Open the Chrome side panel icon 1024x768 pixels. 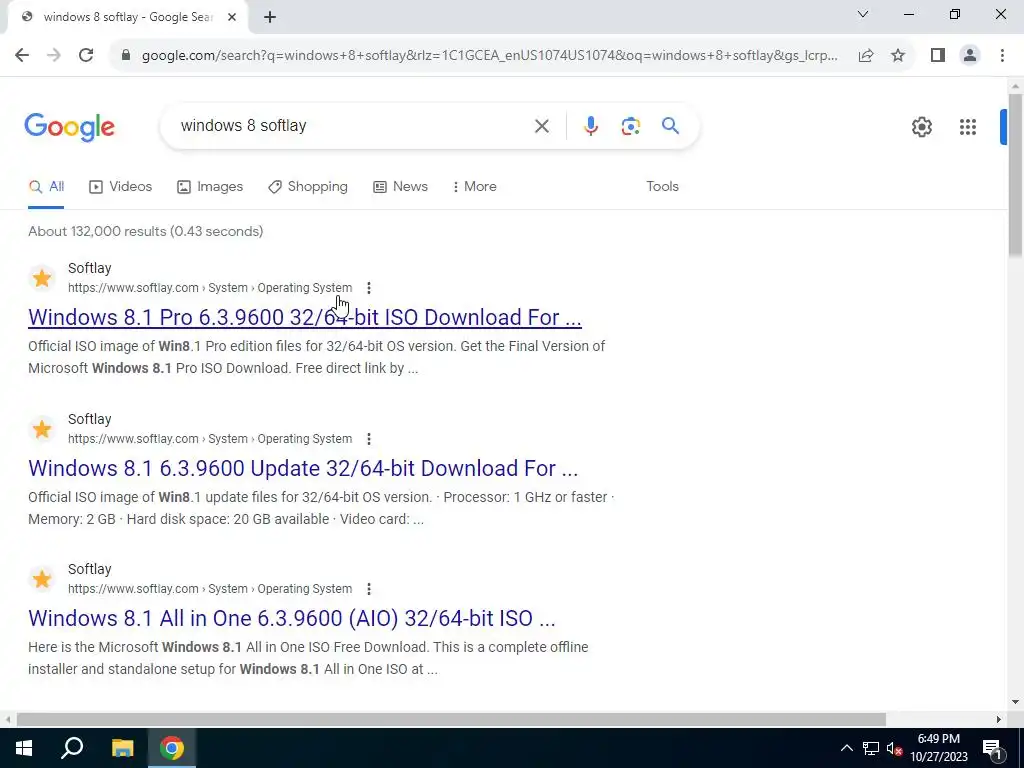click(938, 56)
